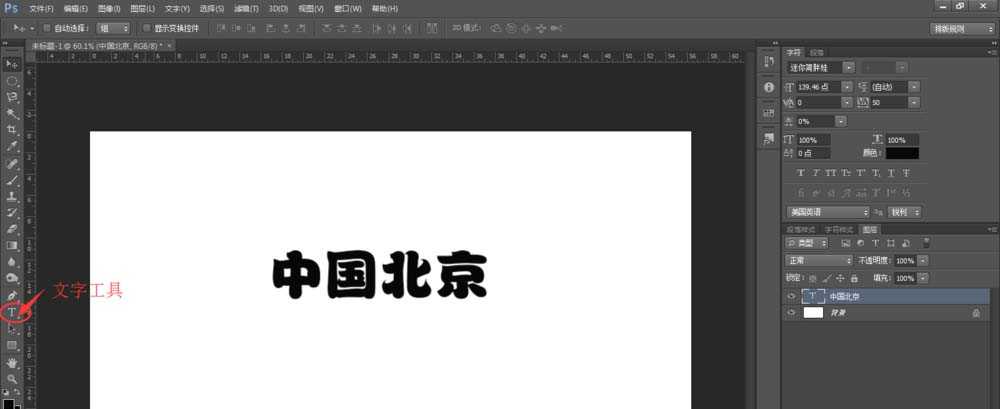Select the Hand tool
1000x409 pixels.
click(12, 362)
